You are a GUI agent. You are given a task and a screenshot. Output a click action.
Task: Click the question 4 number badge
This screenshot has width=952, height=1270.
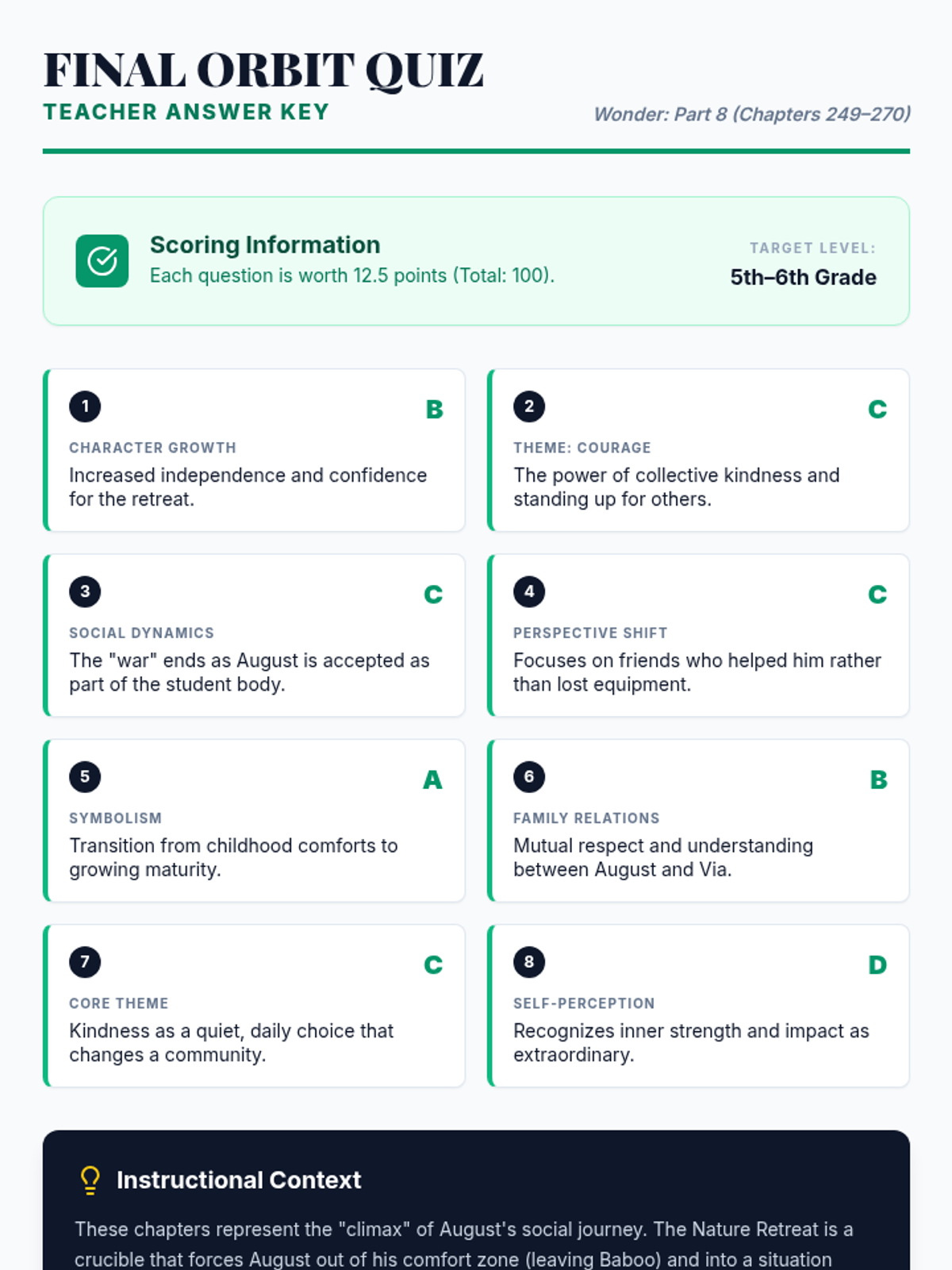tap(529, 591)
